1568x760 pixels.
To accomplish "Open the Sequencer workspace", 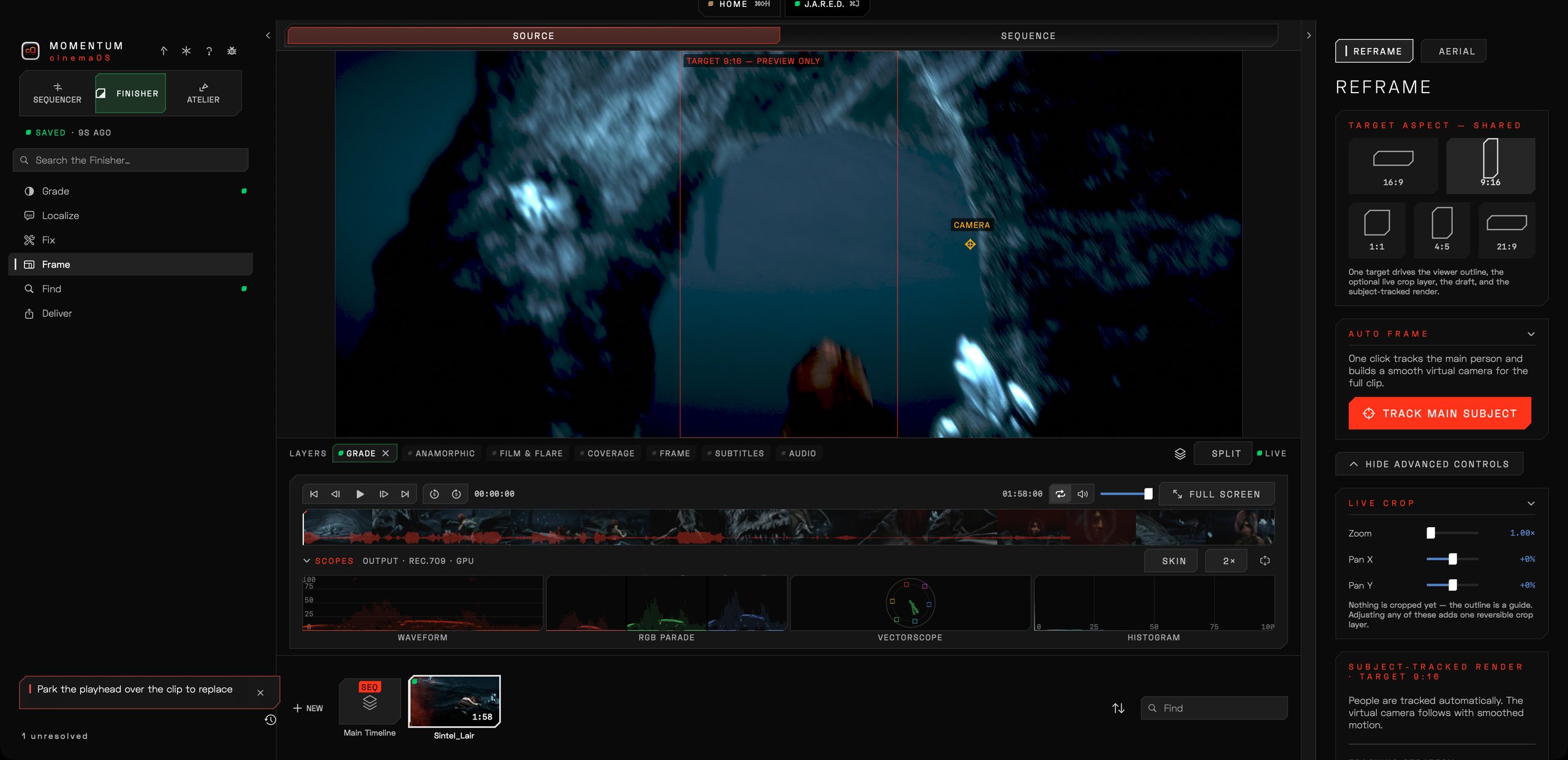I will point(57,93).
